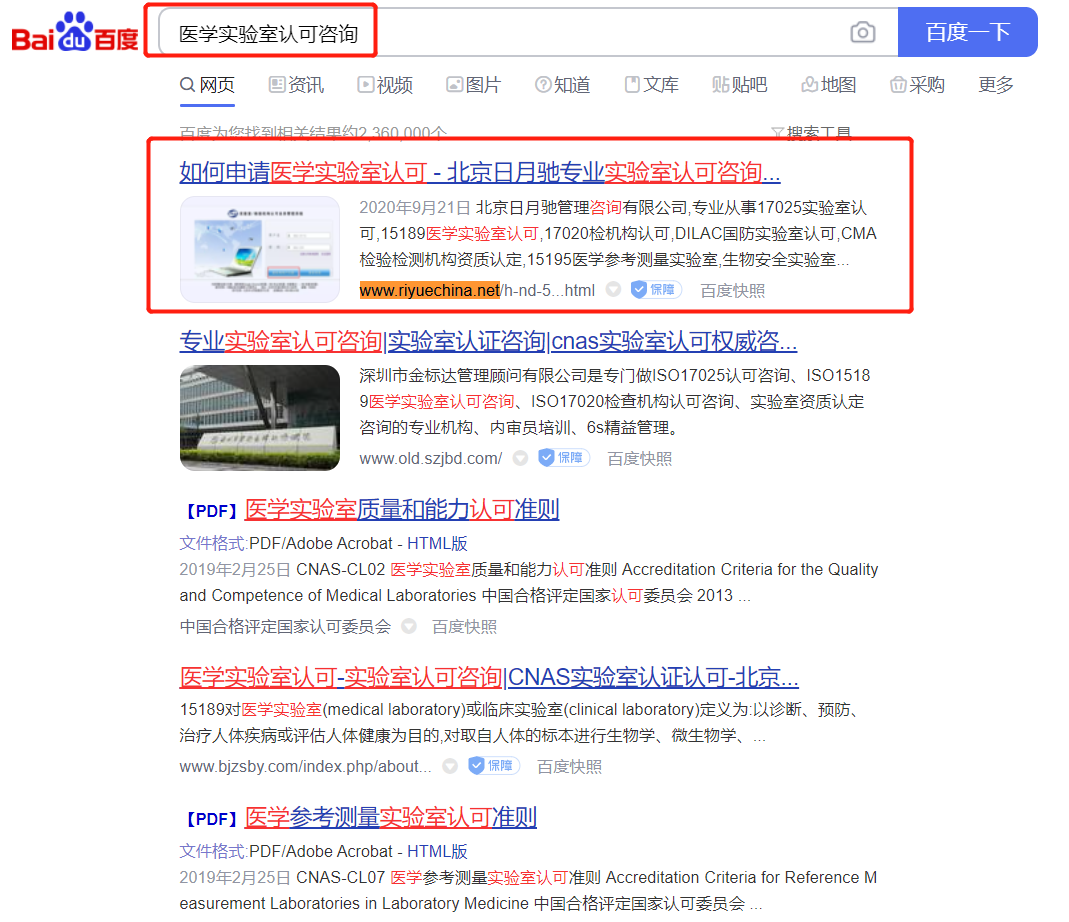Open PDF result 医学参考测量实验室认可准则

tap(391, 817)
